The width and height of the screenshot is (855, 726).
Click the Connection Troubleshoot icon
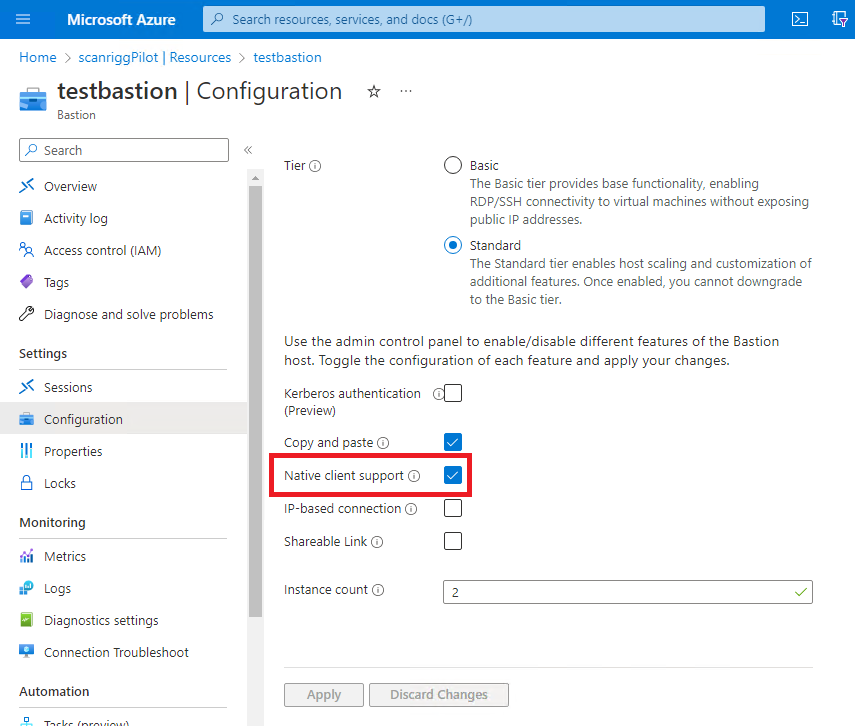tap(27, 652)
